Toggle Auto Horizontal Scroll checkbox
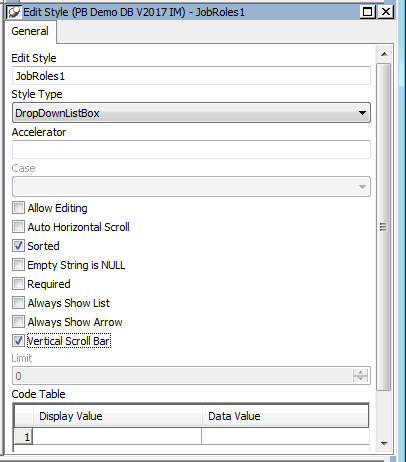 [18, 227]
